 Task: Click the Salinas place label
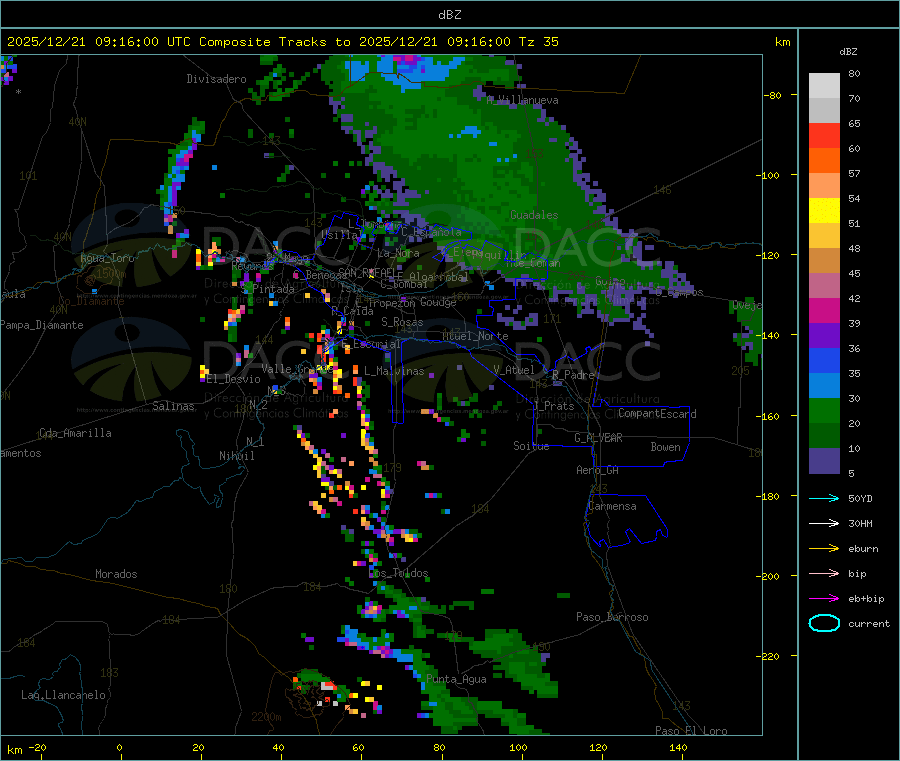[x=173, y=406]
